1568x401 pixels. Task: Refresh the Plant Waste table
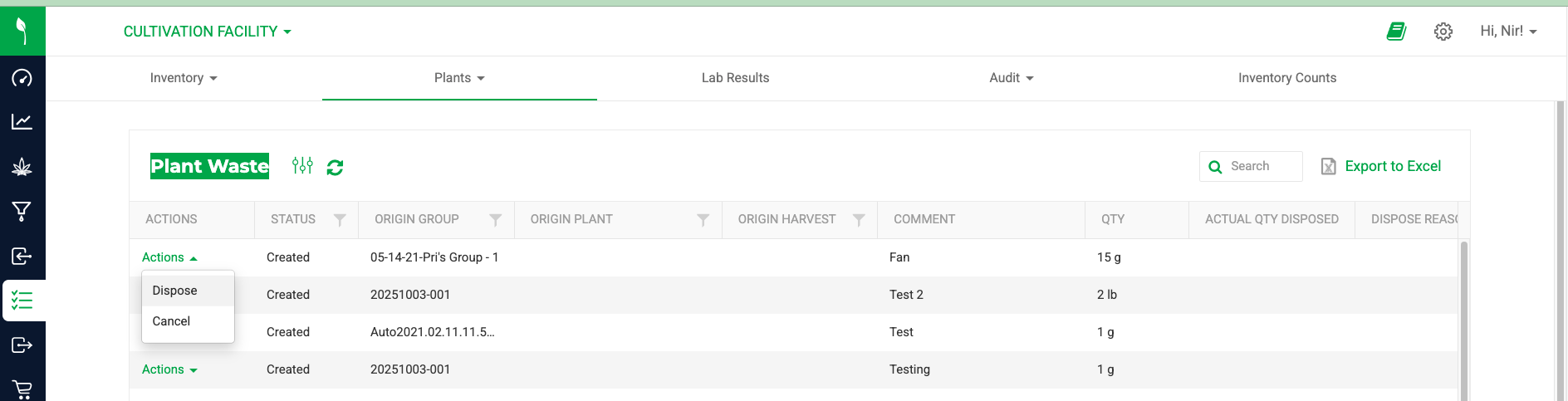(335, 167)
